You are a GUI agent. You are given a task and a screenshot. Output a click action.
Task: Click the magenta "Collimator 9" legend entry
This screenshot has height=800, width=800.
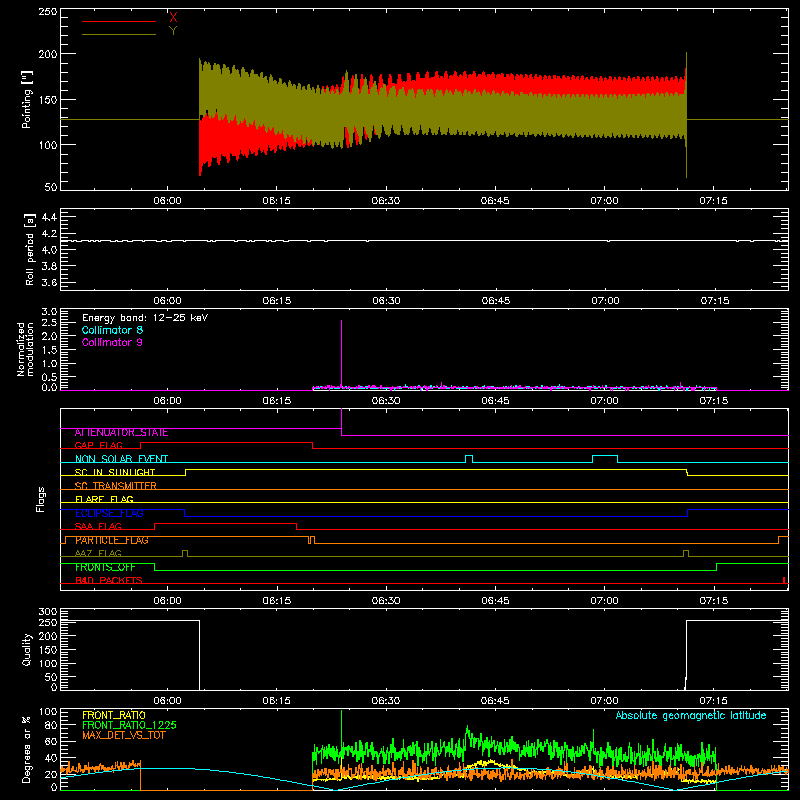[x=112, y=342]
